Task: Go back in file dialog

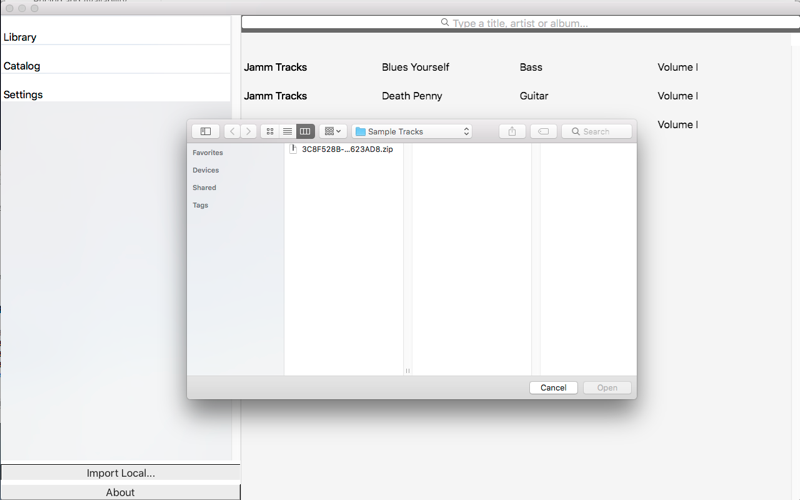Action: (232, 132)
